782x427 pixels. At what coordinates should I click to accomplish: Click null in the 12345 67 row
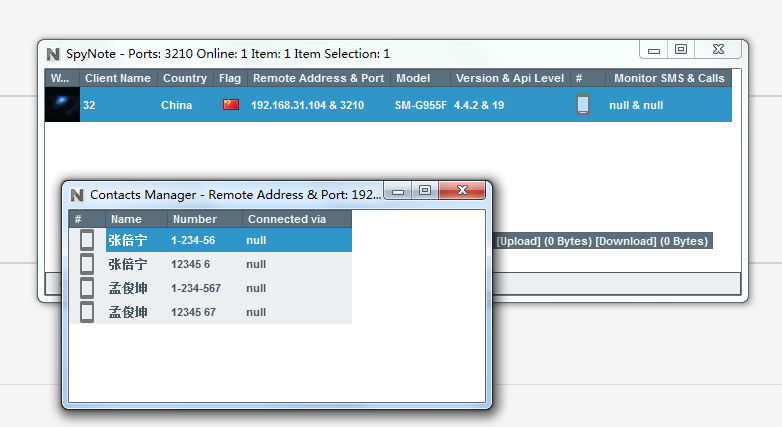256,312
